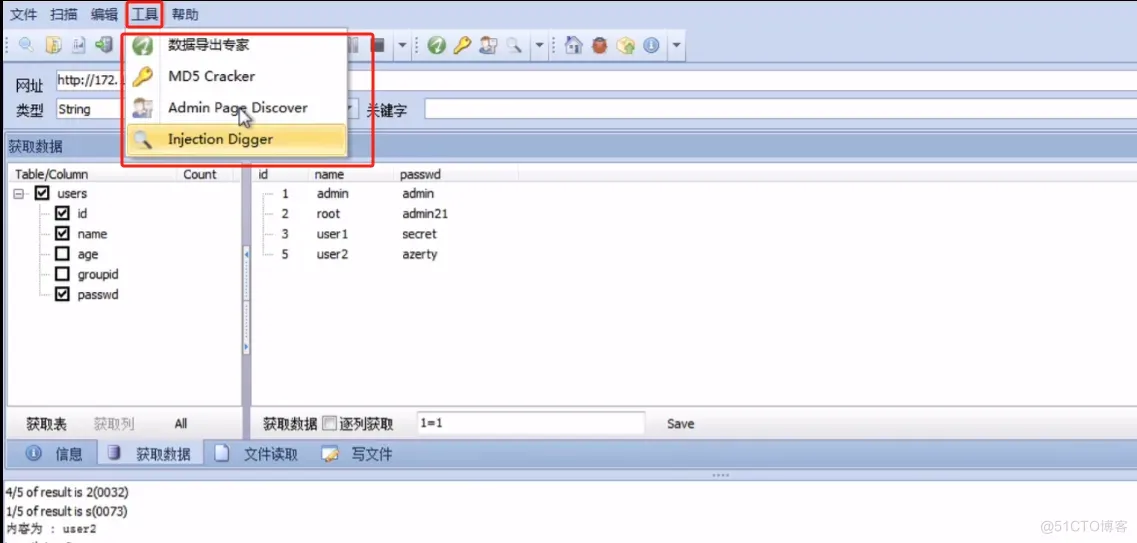
Task: Switch to the 信息 tab
Action: coord(54,455)
